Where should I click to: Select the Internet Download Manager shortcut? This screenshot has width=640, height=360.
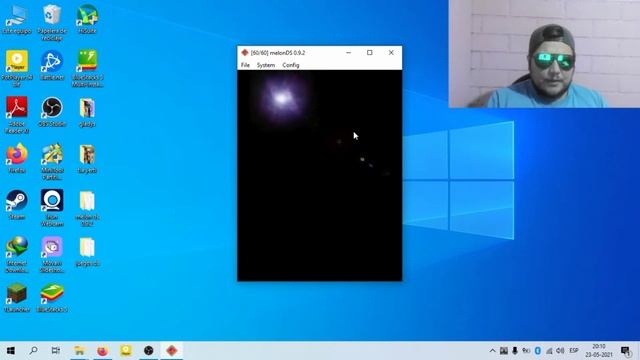pos(17,254)
